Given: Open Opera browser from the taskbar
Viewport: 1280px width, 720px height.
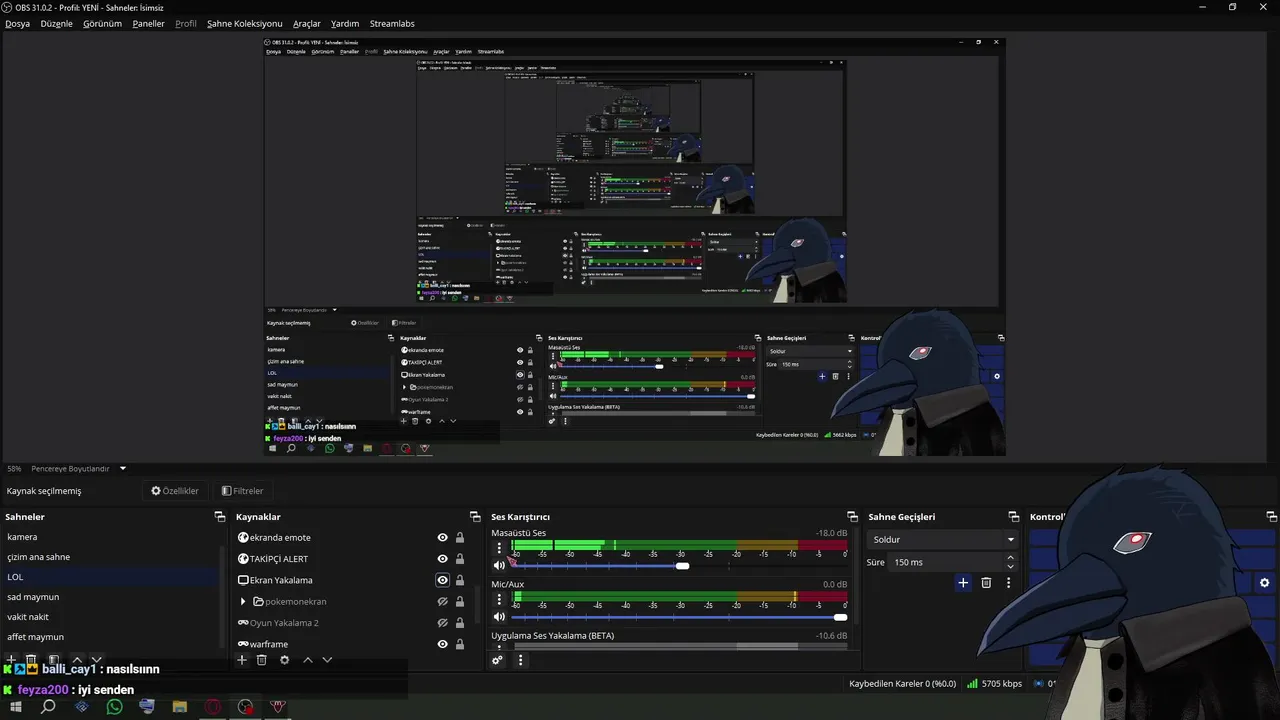Looking at the screenshot, I should [213, 707].
